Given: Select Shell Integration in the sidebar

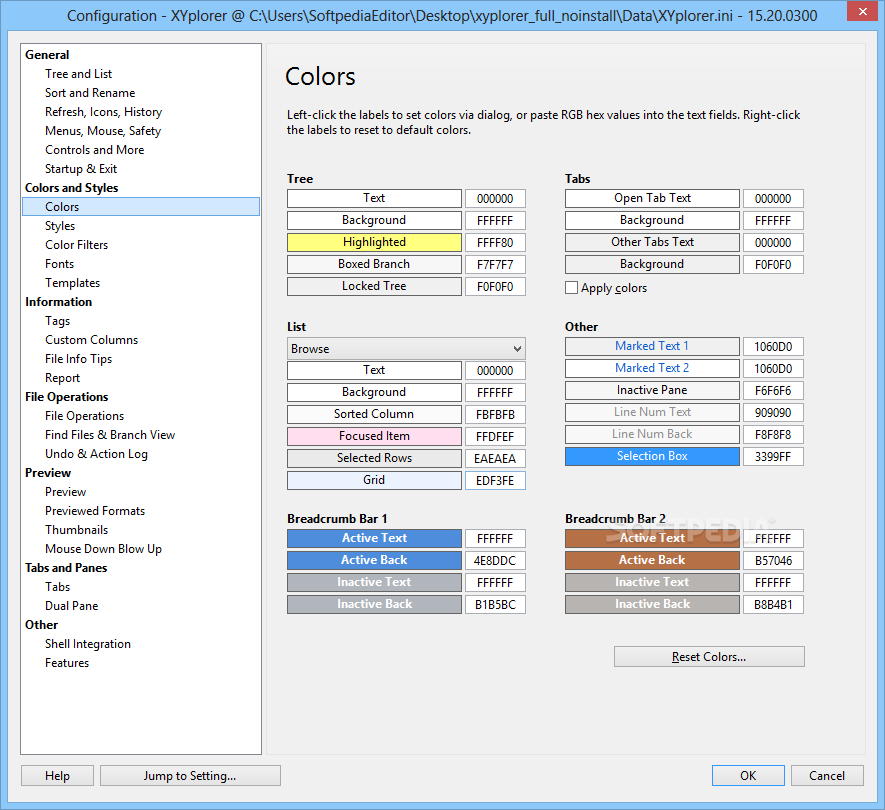Looking at the screenshot, I should (87, 644).
